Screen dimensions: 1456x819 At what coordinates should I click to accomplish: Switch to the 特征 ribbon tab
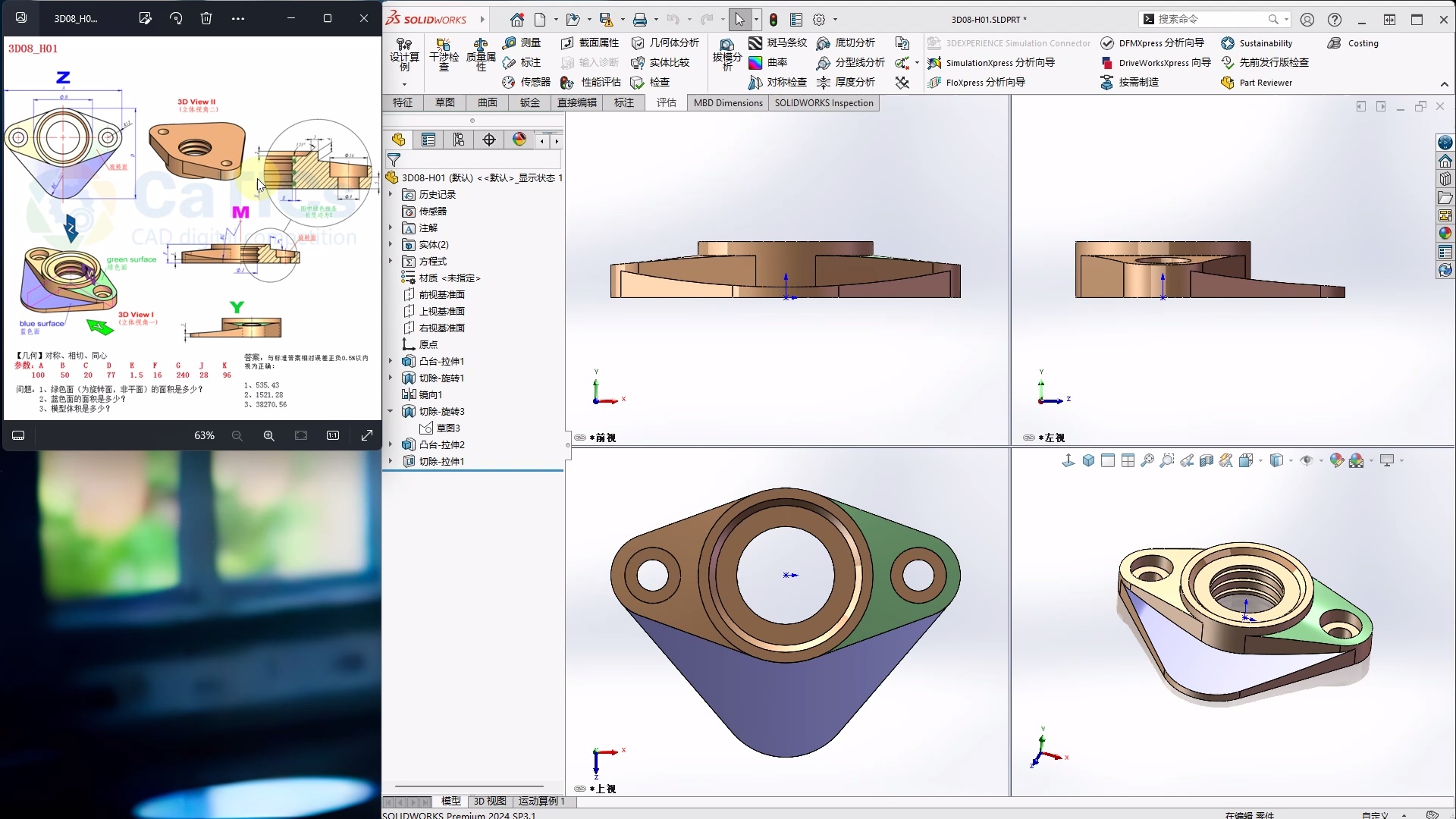(403, 102)
